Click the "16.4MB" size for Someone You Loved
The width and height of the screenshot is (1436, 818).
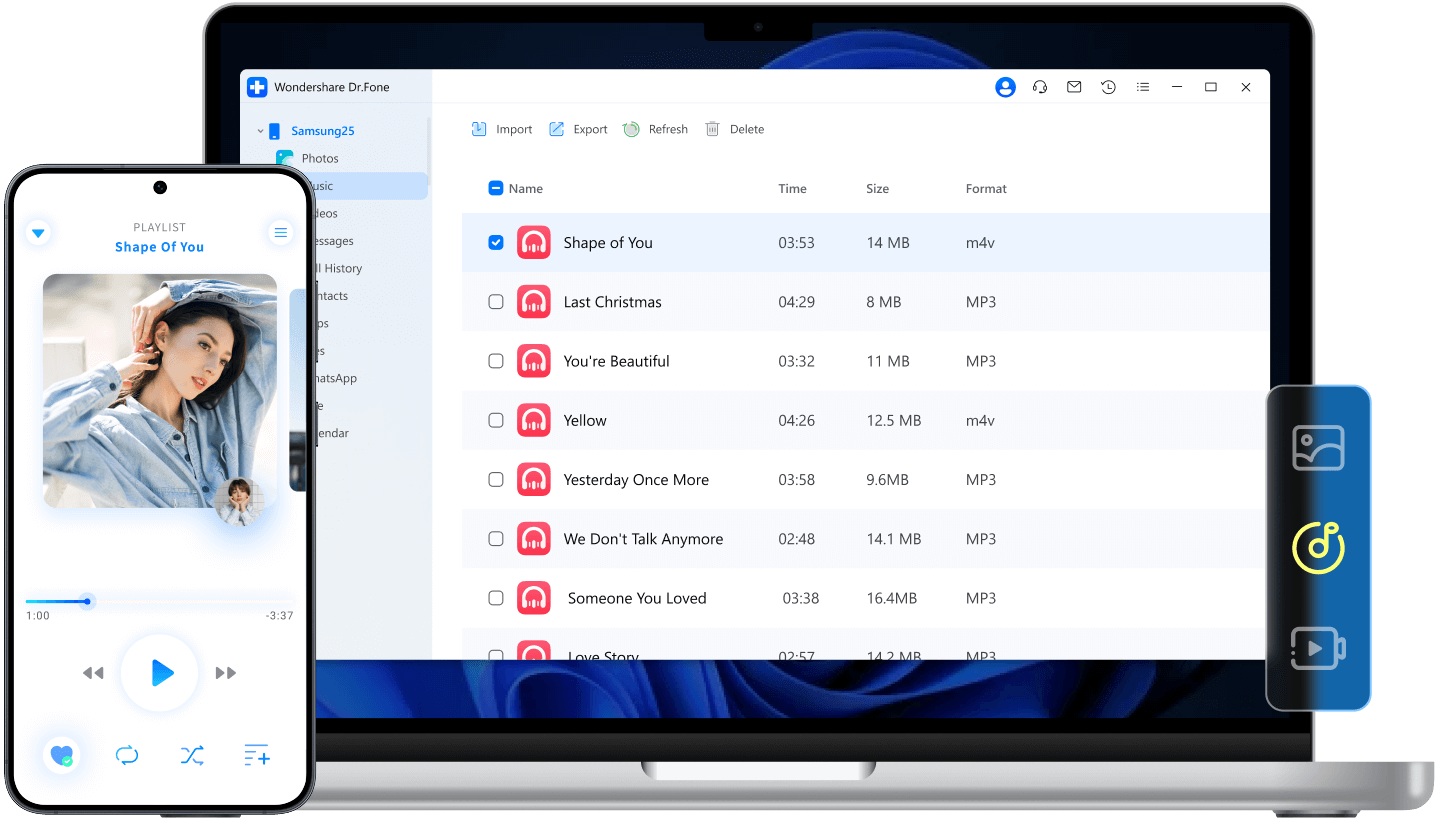tap(891, 598)
